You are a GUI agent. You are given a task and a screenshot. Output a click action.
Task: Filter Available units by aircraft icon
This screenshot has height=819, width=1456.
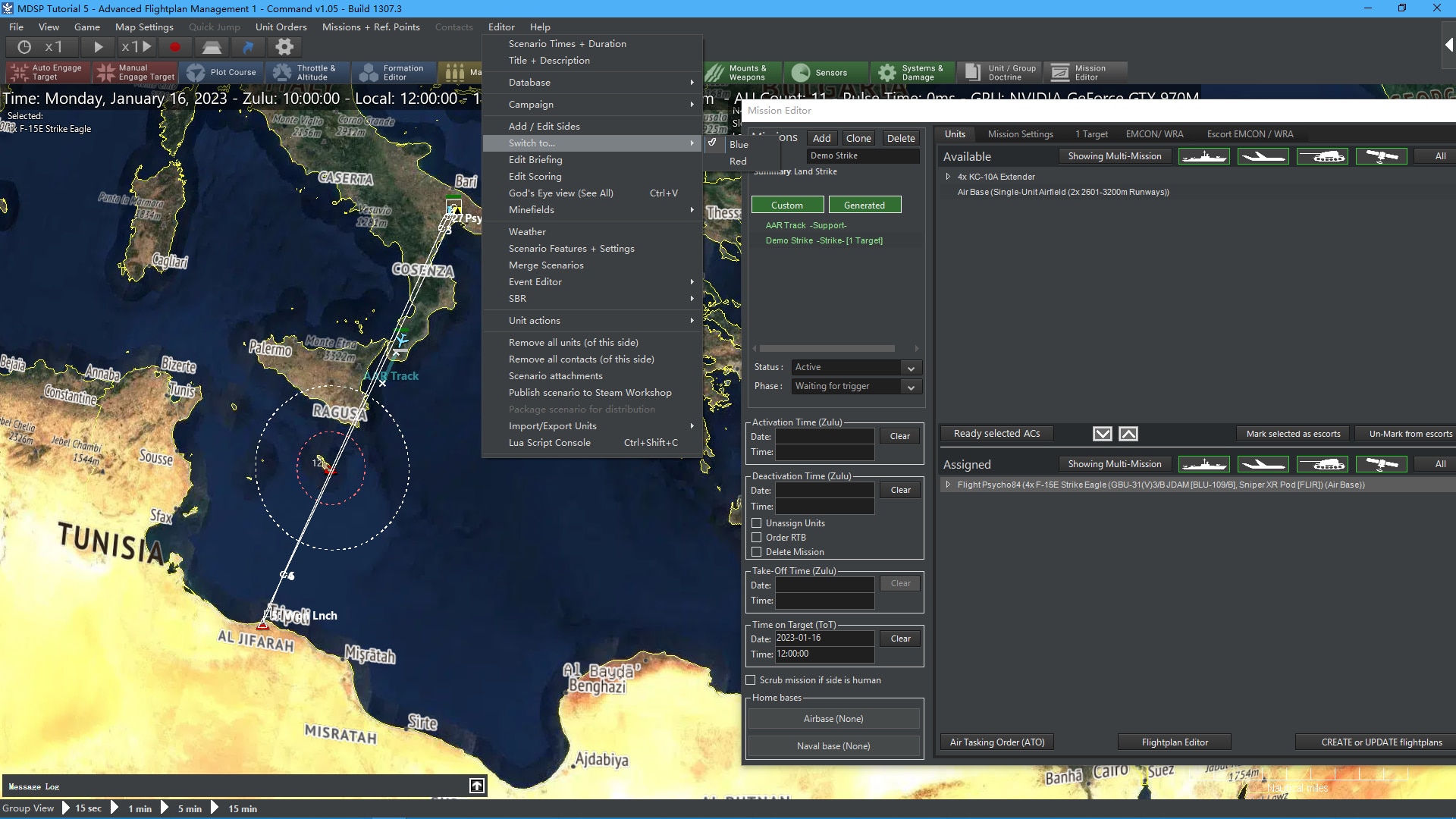pos(1263,156)
